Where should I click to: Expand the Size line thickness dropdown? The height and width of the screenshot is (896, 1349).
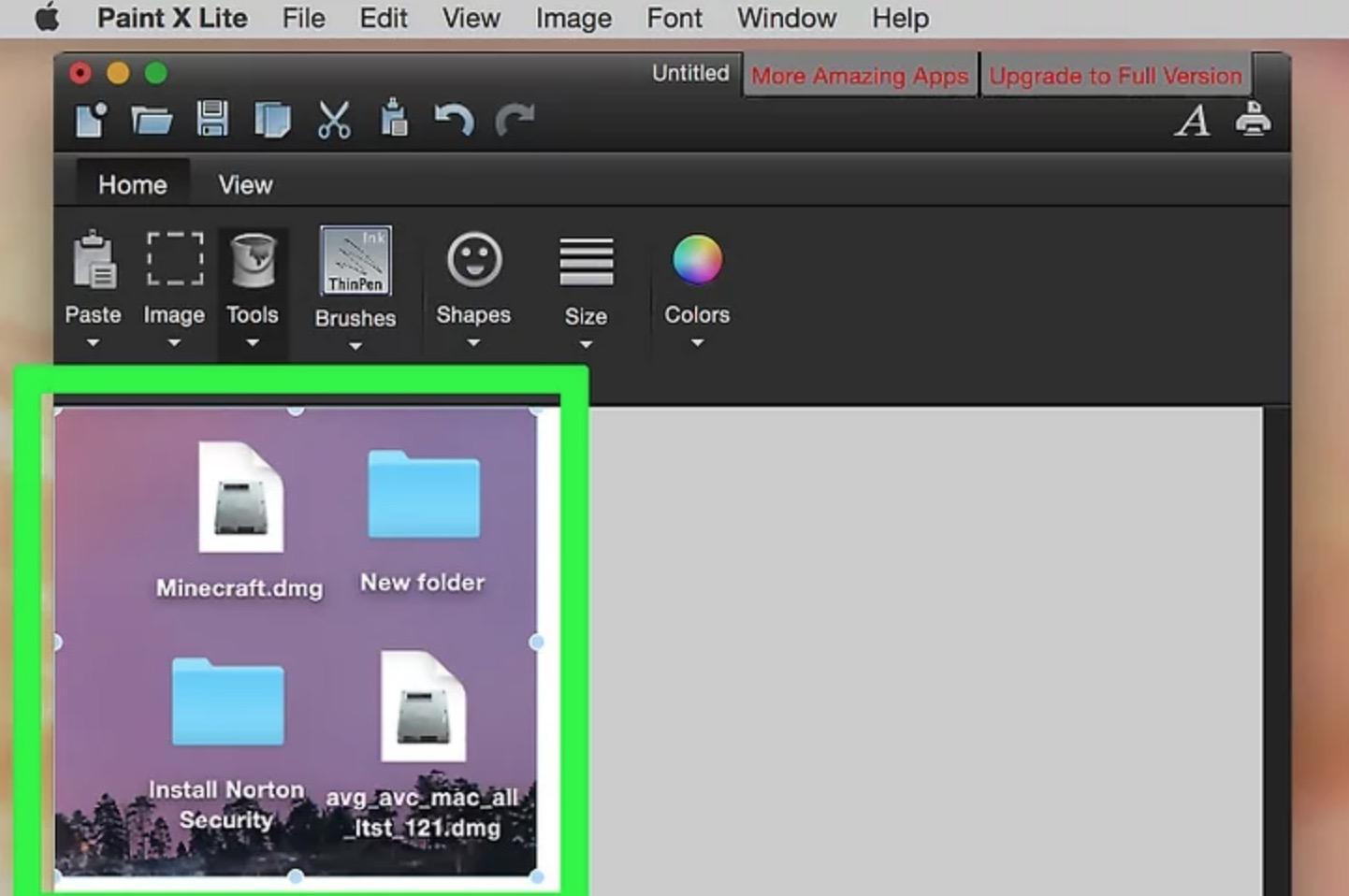586,288
